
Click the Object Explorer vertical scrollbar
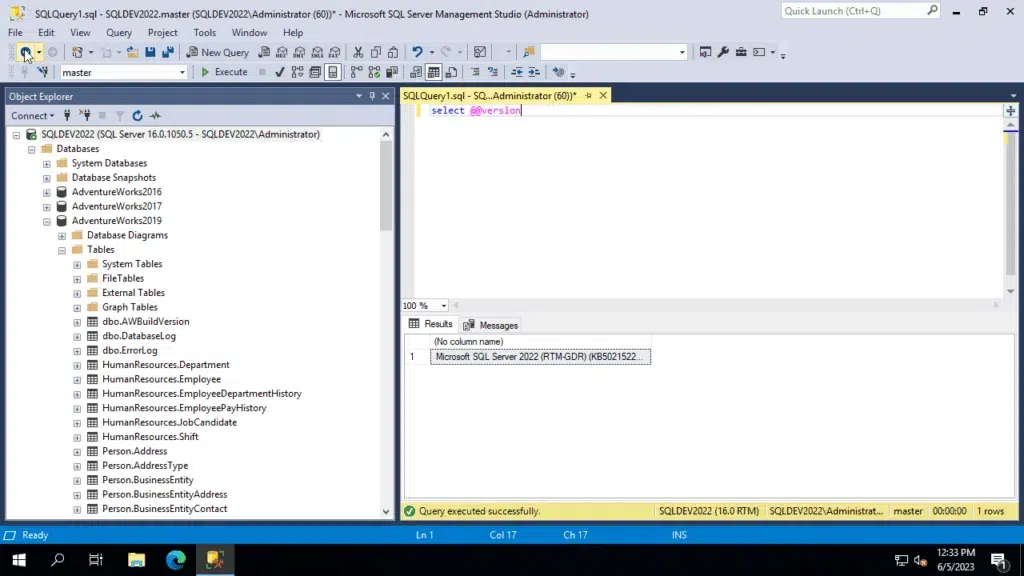click(x=386, y=323)
